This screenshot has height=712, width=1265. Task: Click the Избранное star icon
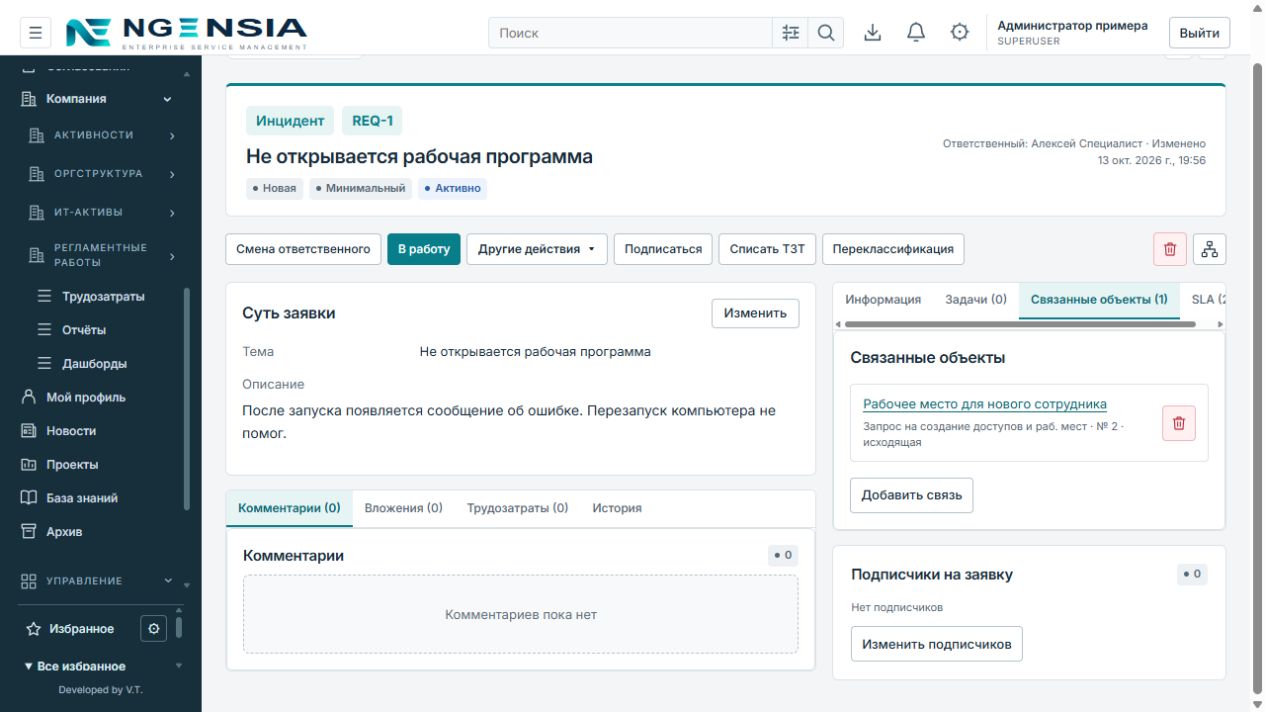(x=33, y=629)
